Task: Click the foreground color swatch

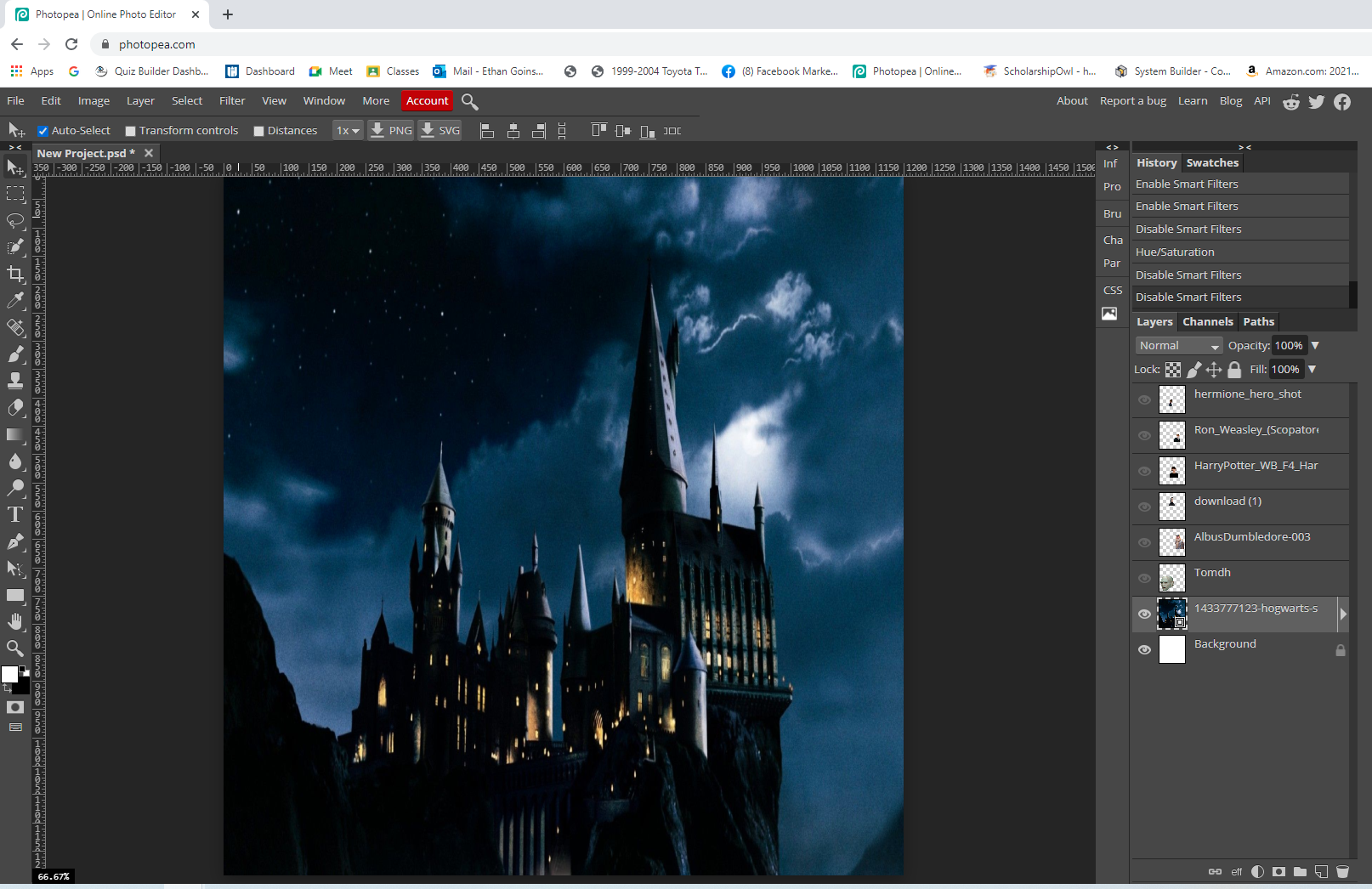Action: [x=9, y=674]
